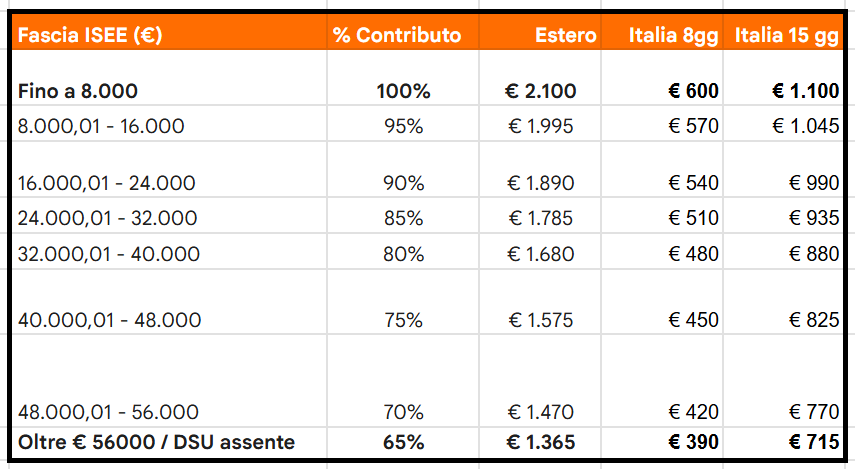Select the '16.000,01 - 24.000' range cell

click(107, 184)
